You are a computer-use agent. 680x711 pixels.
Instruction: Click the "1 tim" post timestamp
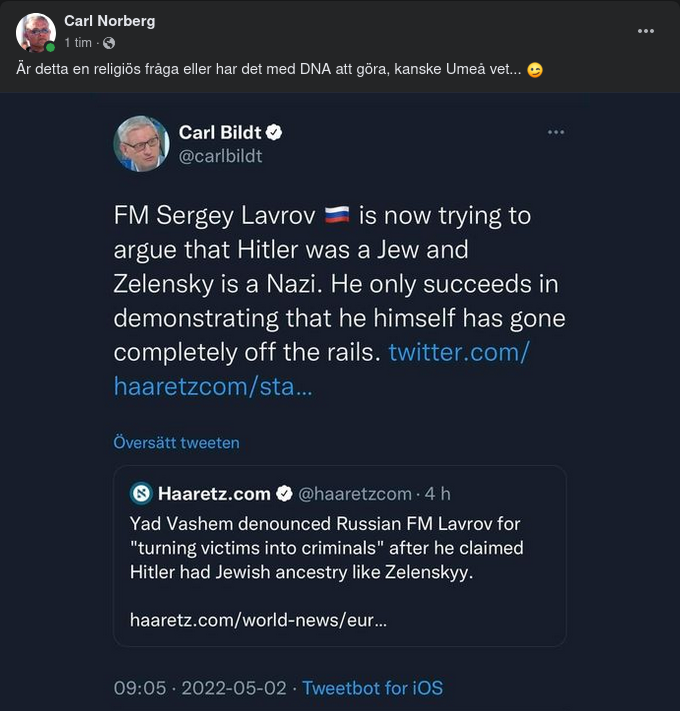[x=79, y=43]
